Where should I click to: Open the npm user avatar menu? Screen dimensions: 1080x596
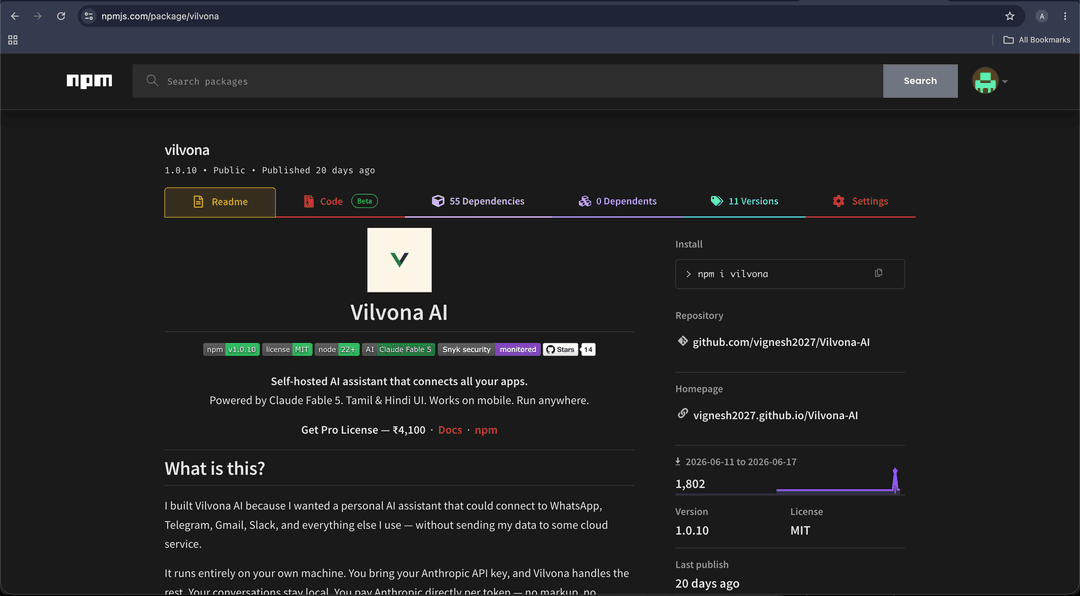click(990, 81)
